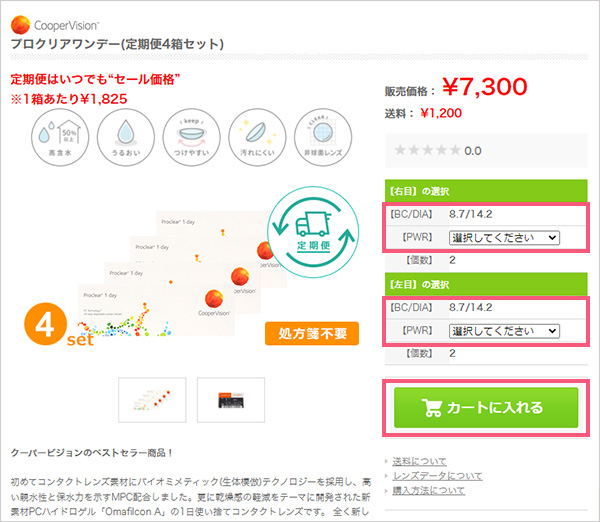Image resolution: width=600 pixels, height=522 pixels.
Task: Click the red text ※1箱あたり¥1,825
Action: pyautogui.click(x=69, y=100)
